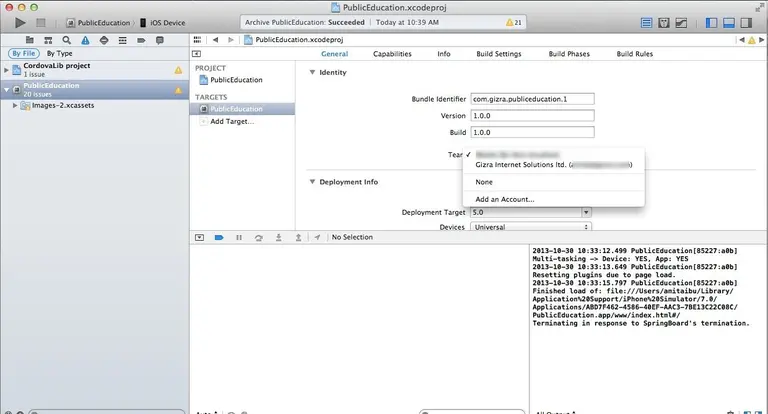Collapse the PublicEducation issues row
This screenshot has width=768, height=414.
coord(6,90)
